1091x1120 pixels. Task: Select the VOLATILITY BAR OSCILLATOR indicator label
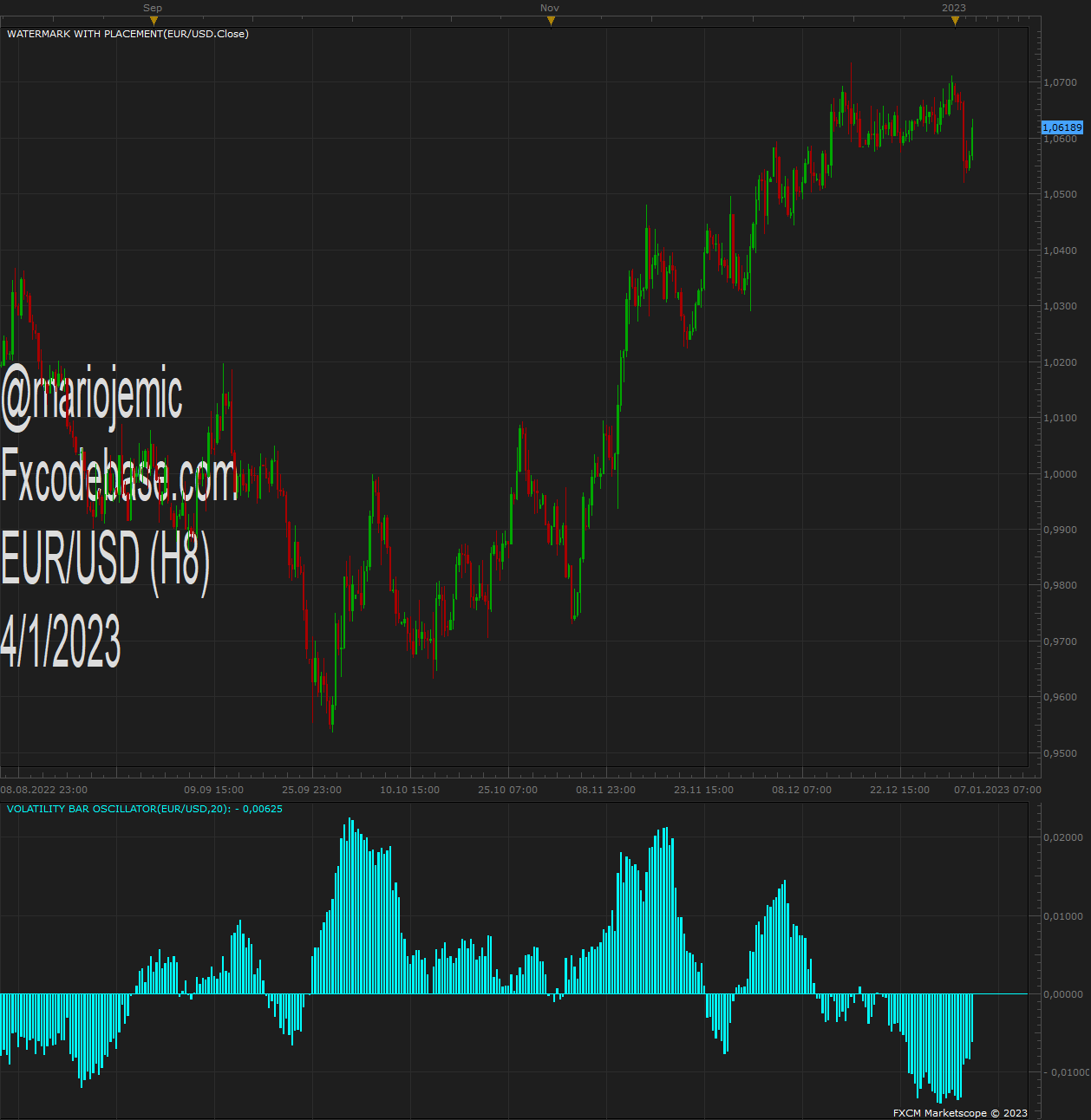[x=144, y=809]
